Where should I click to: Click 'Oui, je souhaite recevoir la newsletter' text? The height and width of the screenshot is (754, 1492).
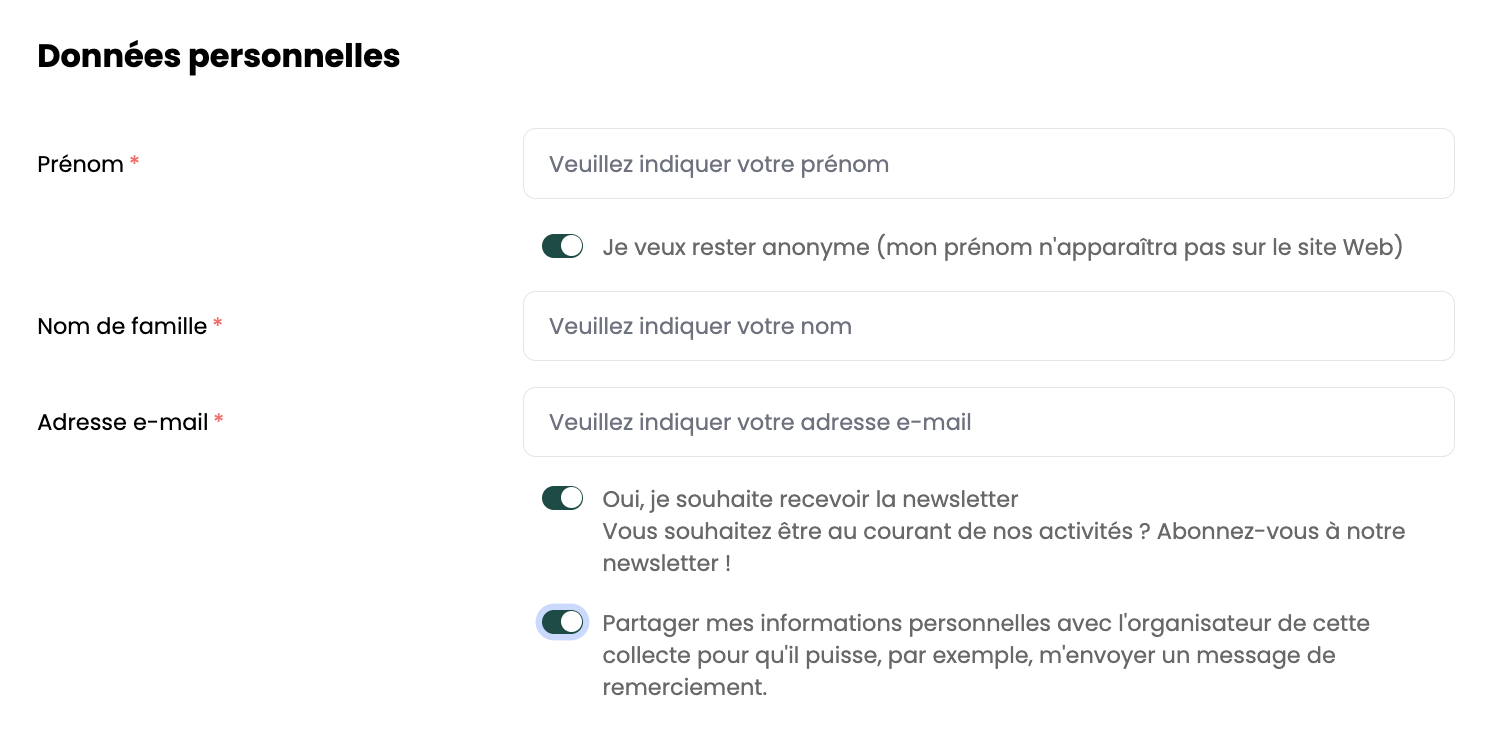(x=810, y=499)
